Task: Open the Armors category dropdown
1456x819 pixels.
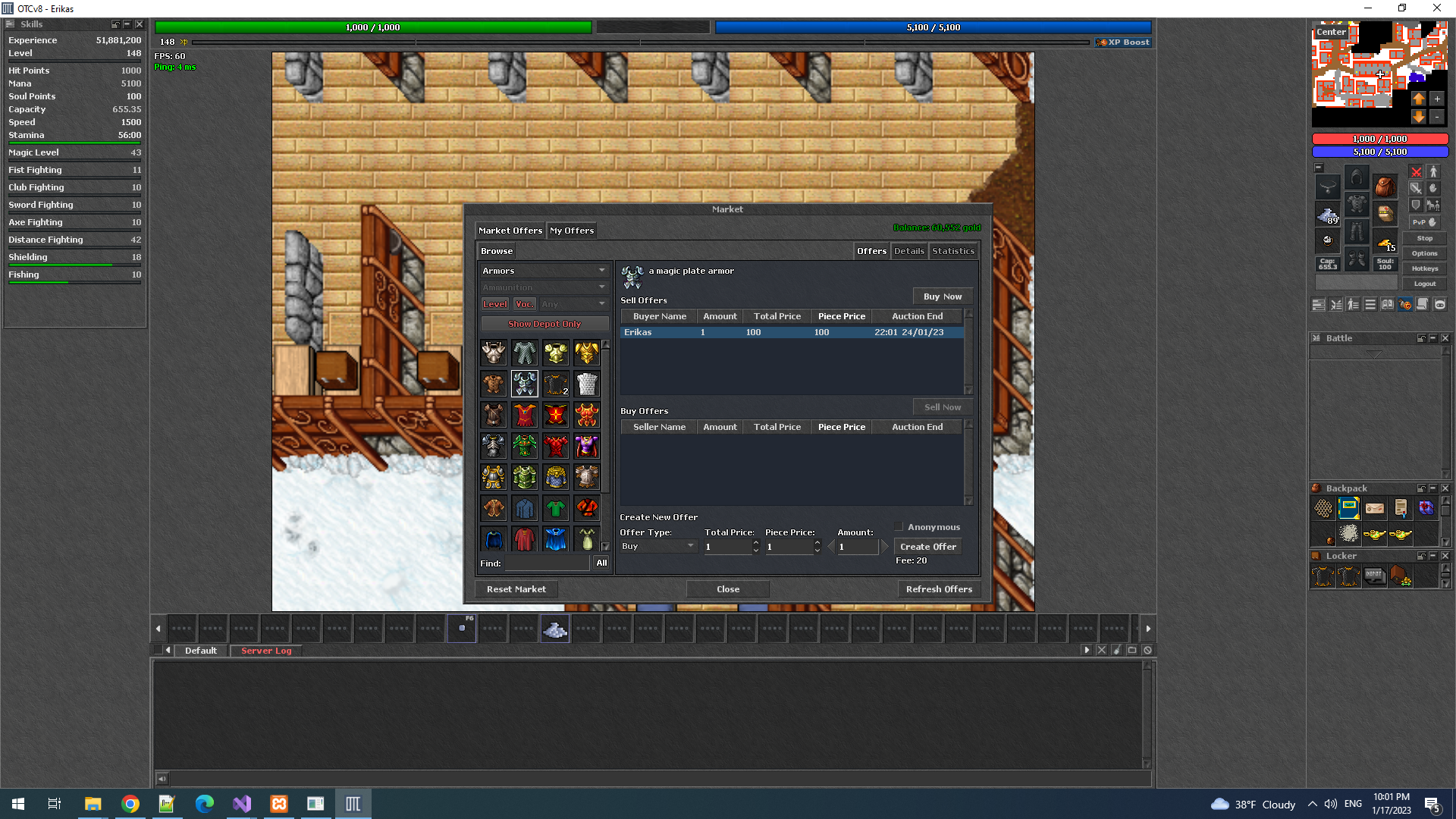Action: [544, 271]
